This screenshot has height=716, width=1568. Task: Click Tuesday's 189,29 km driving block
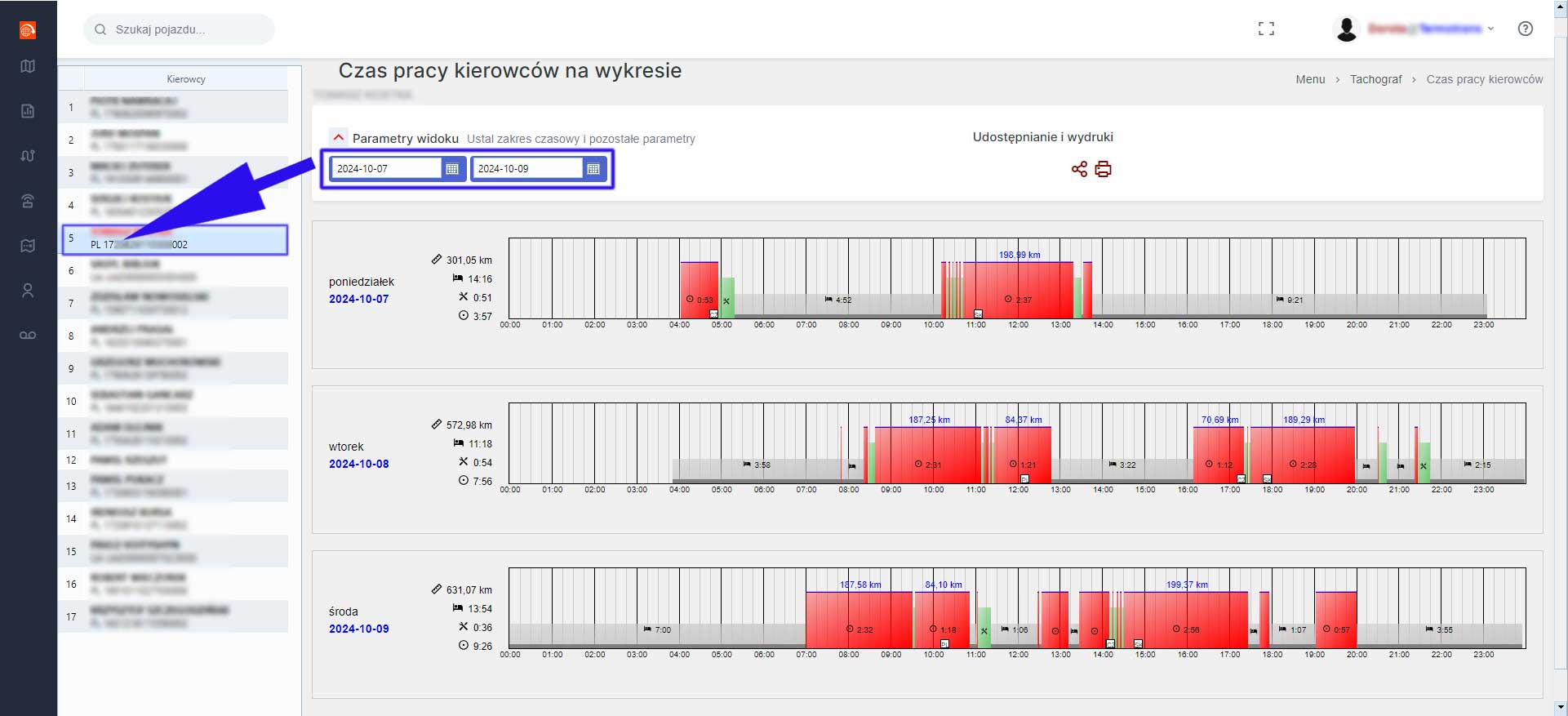[x=1303, y=455]
